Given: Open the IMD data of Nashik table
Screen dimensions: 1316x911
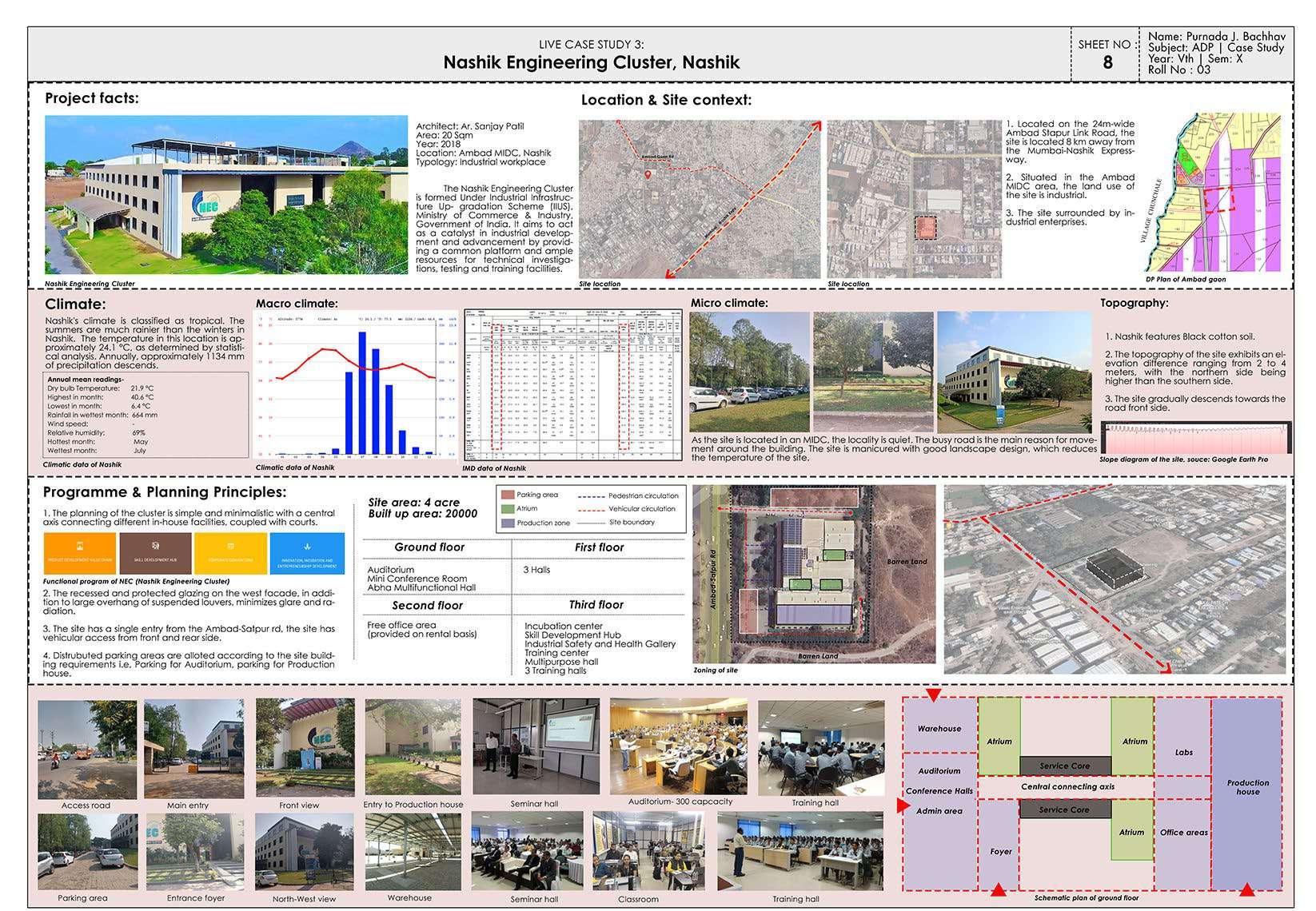Looking at the screenshot, I should pos(573,386).
